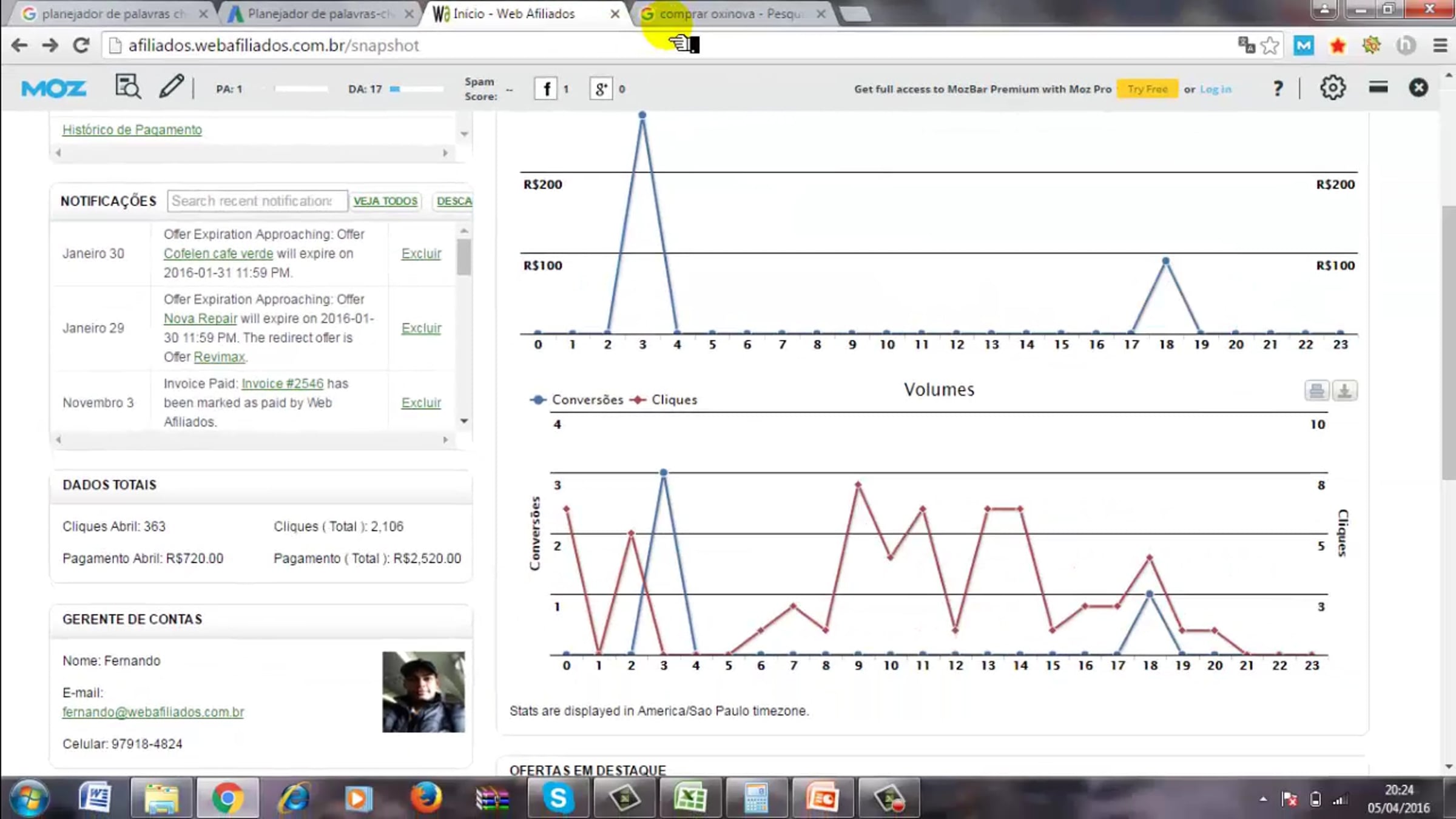1456x819 pixels.
Task: Download the Volumes chart
Action: pos(1344,391)
